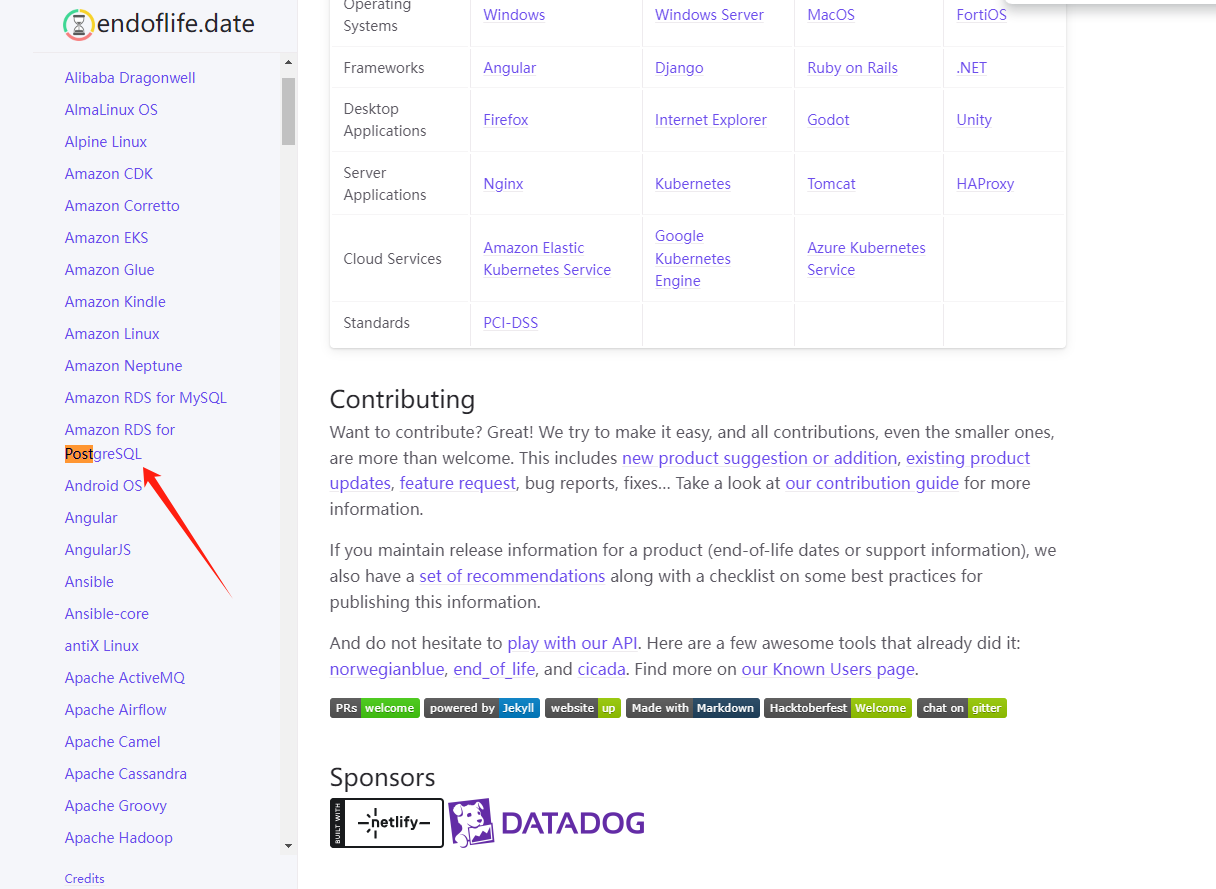Open Amazon Linux in the sidebar

click(112, 334)
